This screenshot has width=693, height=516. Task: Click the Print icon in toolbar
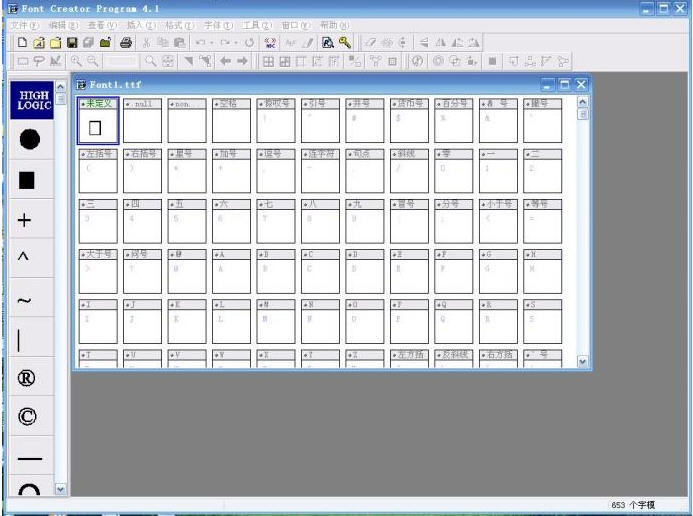point(126,43)
